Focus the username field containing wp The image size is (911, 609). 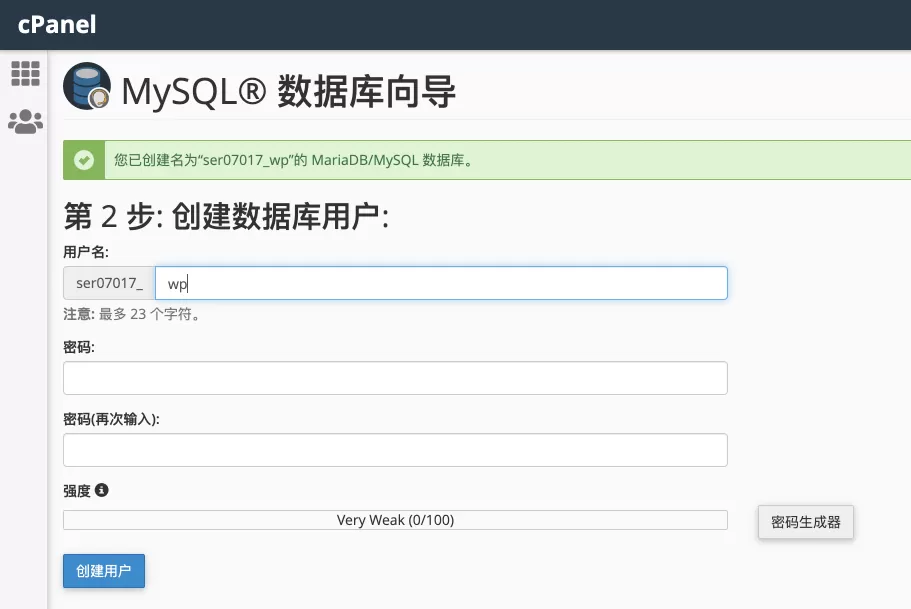[441, 283]
